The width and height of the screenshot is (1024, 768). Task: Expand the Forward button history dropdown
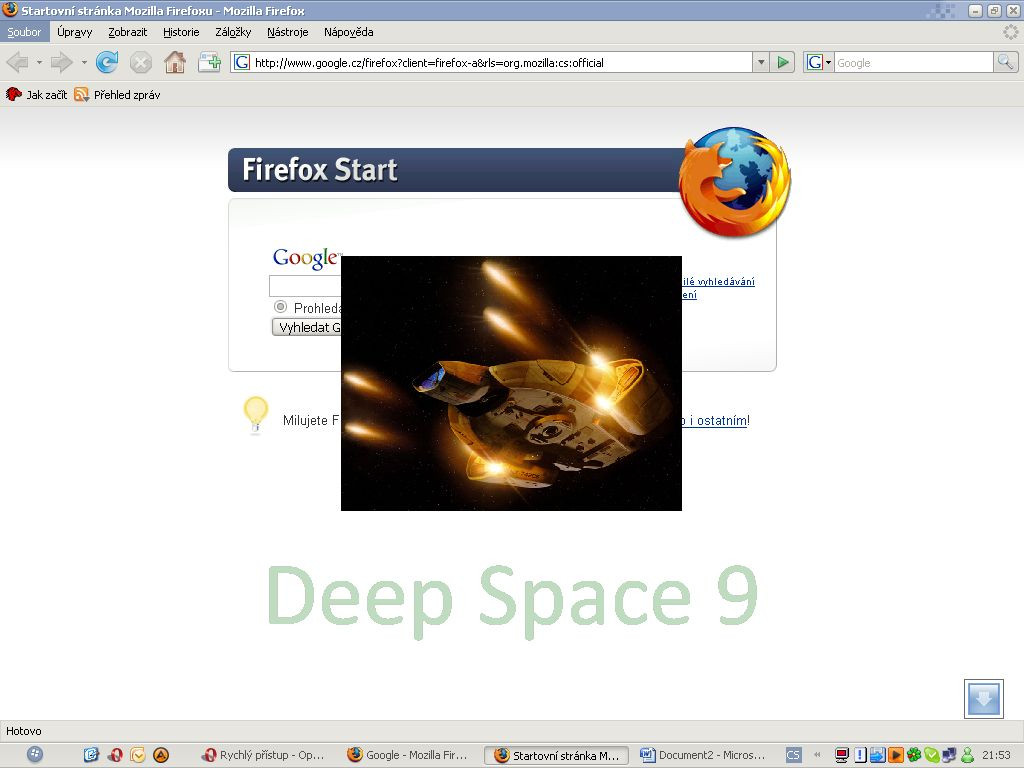84,63
